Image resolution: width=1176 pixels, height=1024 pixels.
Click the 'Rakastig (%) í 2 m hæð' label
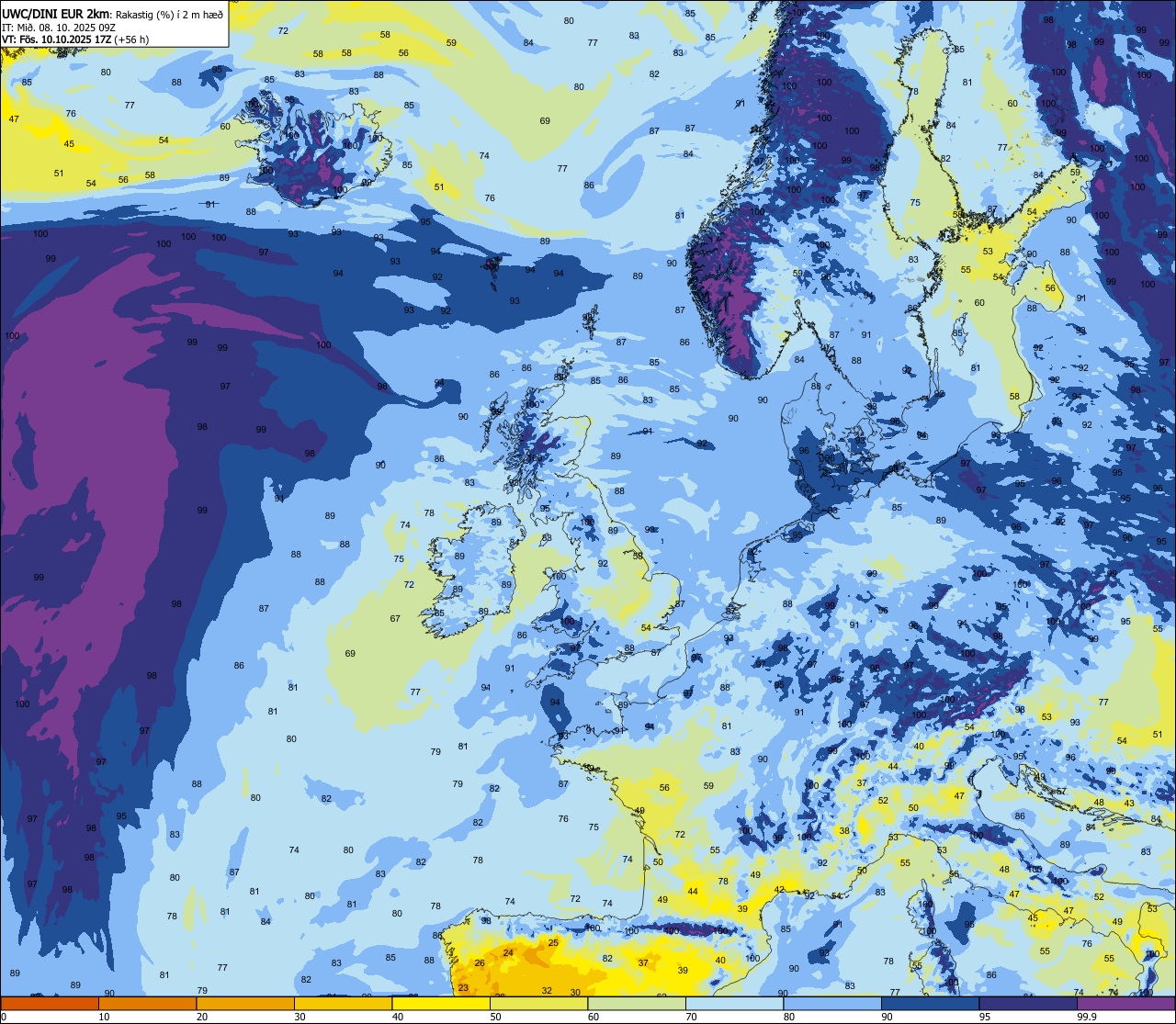(x=169, y=14)
